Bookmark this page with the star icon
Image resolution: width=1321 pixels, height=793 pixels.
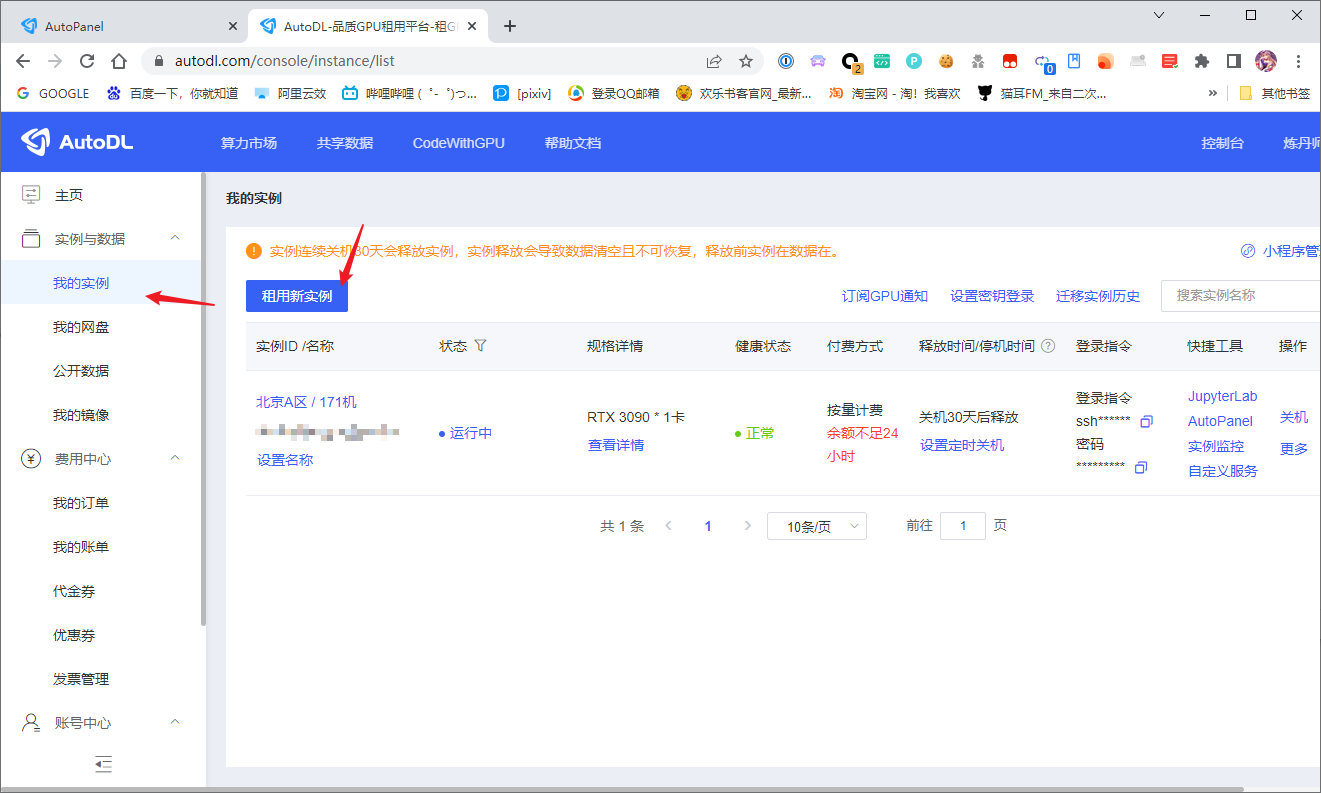tap(746, 61)
